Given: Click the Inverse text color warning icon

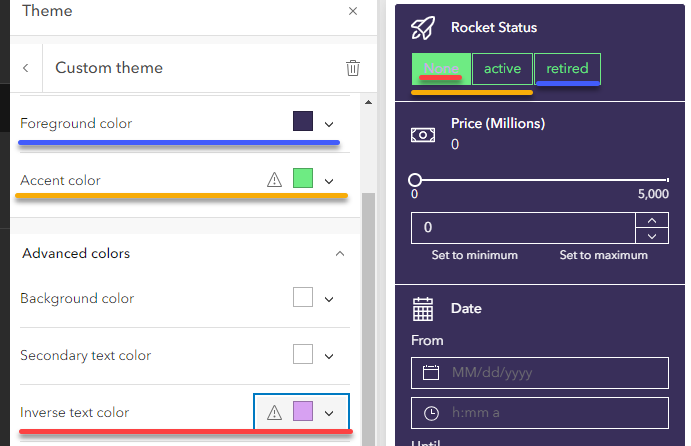Looking at the screenshot, I should pos(274,412).
